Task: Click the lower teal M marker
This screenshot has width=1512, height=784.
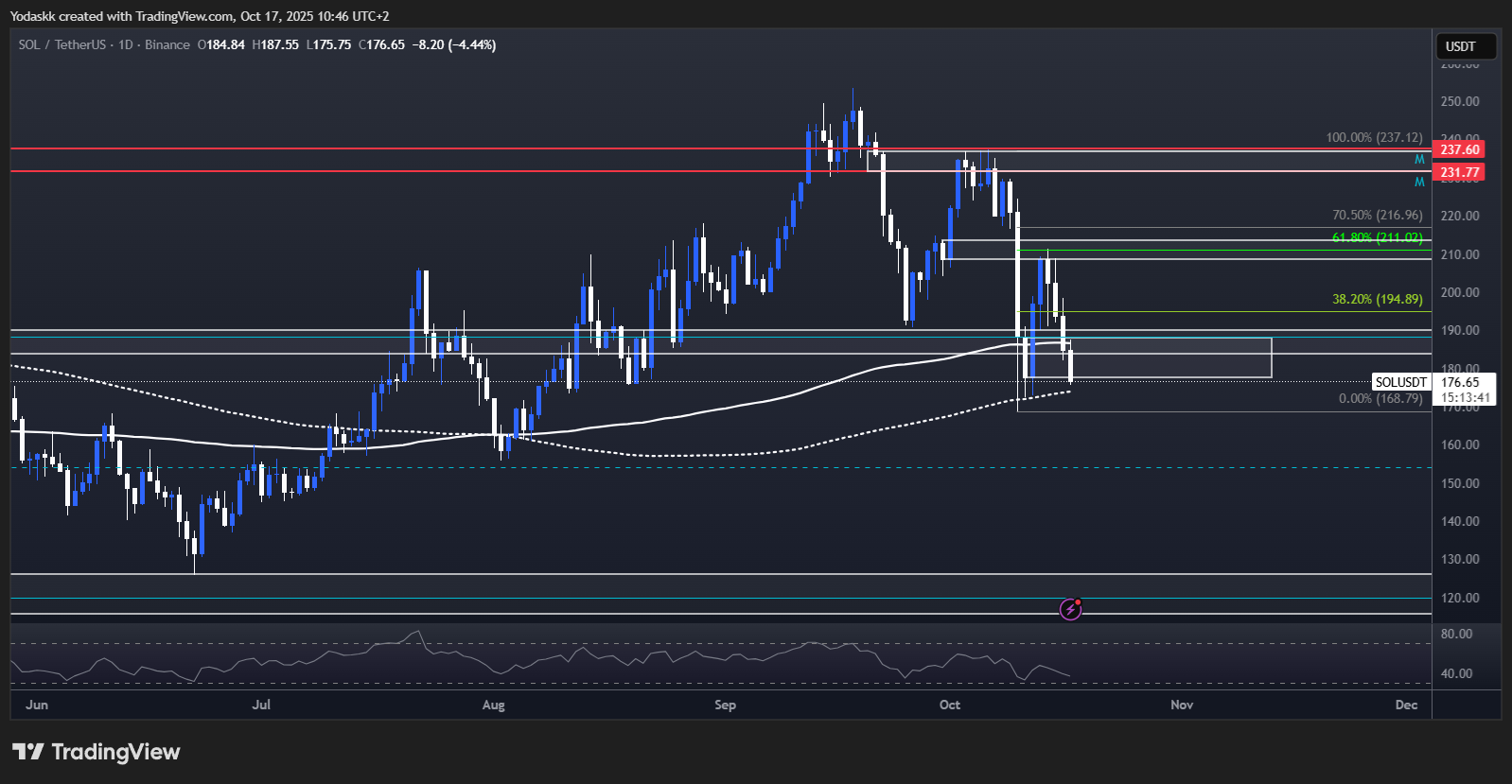Action: [x=1419, y=182]
